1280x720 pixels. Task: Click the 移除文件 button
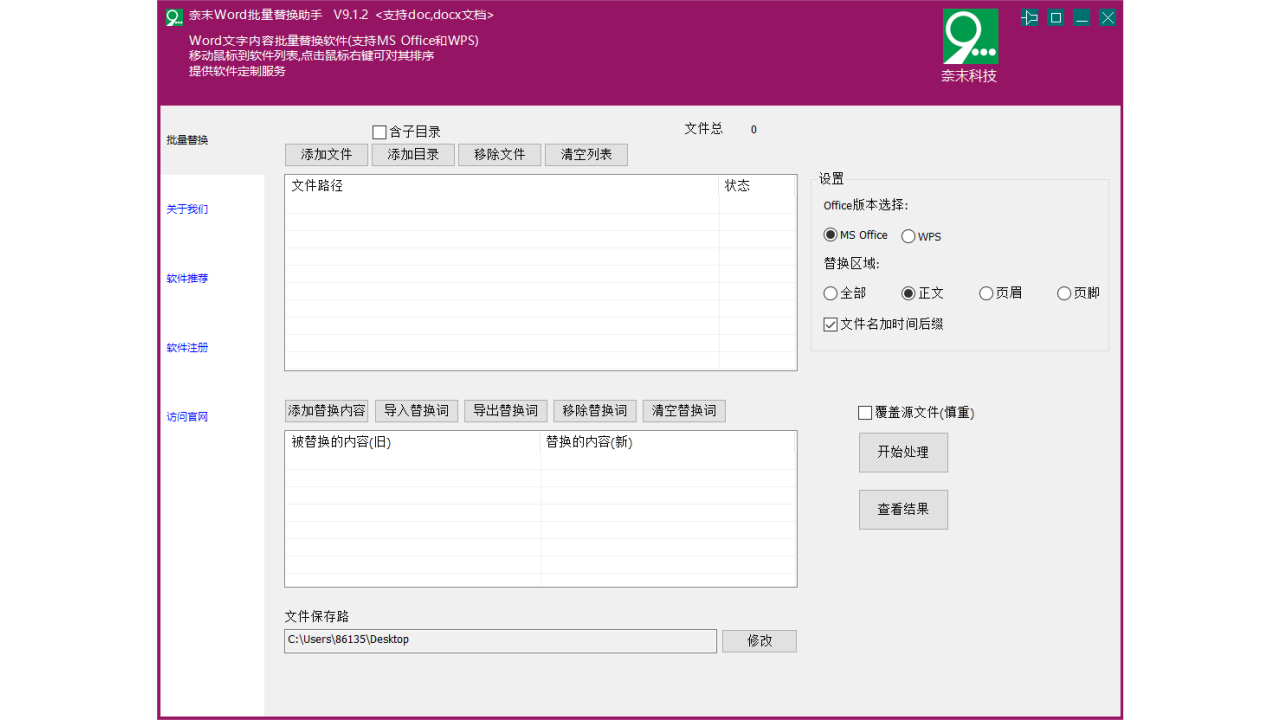(x=500, y=155)
